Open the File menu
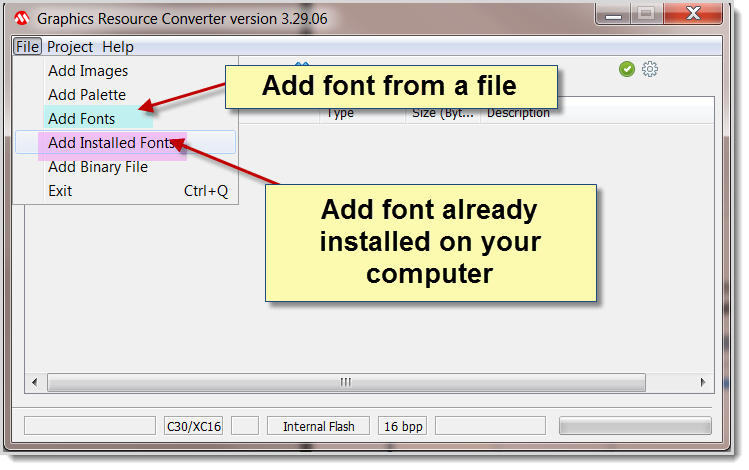This screenshot has height=470, width=749. 27,47
